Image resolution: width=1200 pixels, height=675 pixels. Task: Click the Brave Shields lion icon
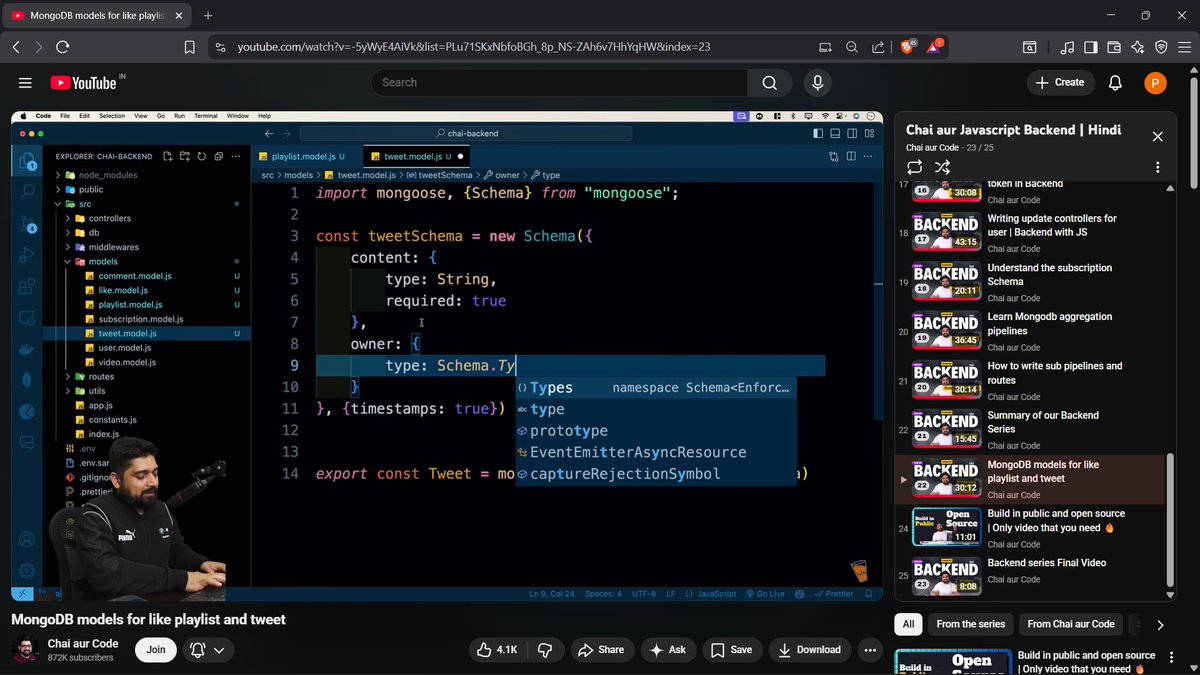point(909,47)
